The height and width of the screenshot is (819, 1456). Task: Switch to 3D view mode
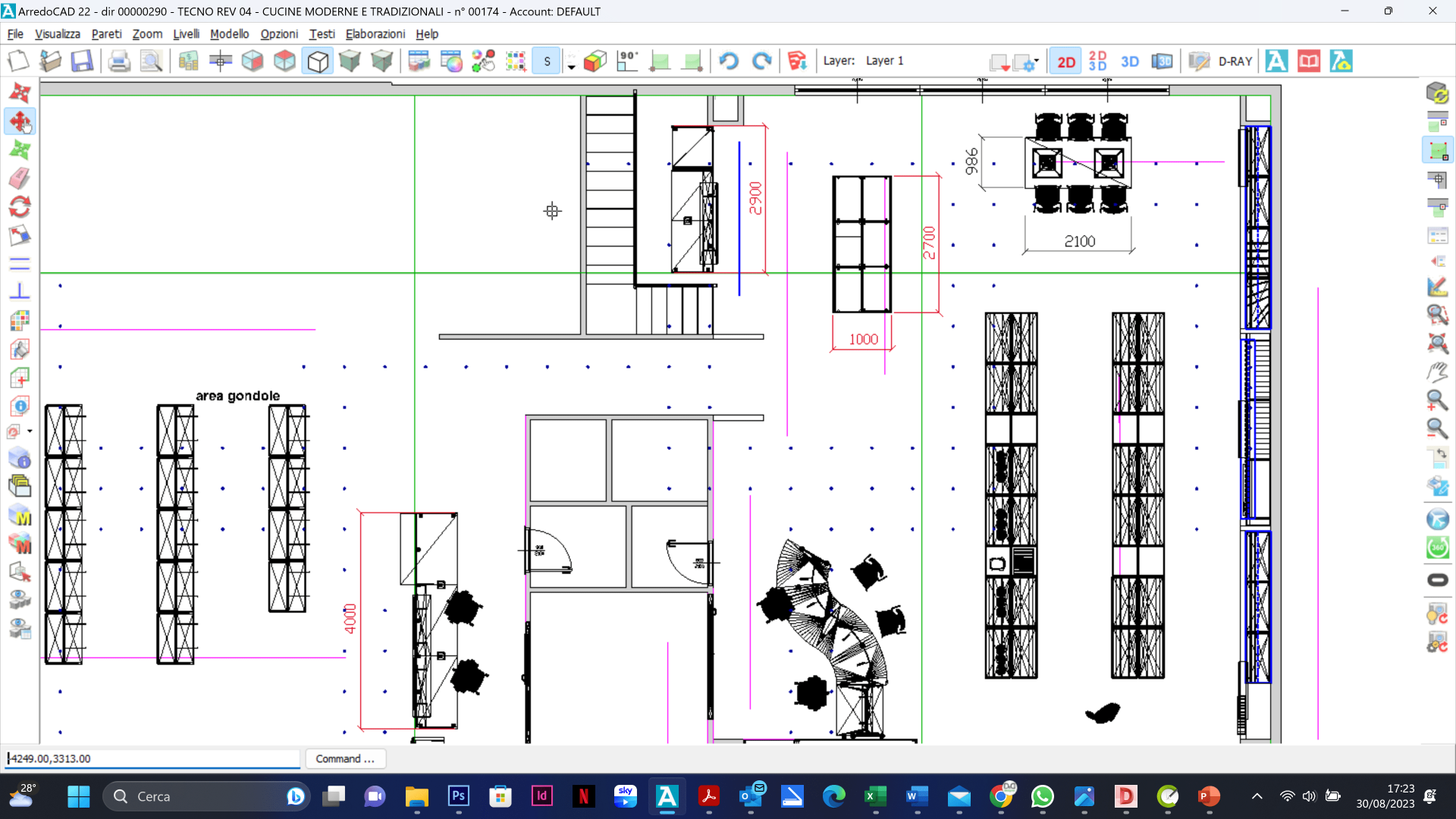[x=1130, y=61]
